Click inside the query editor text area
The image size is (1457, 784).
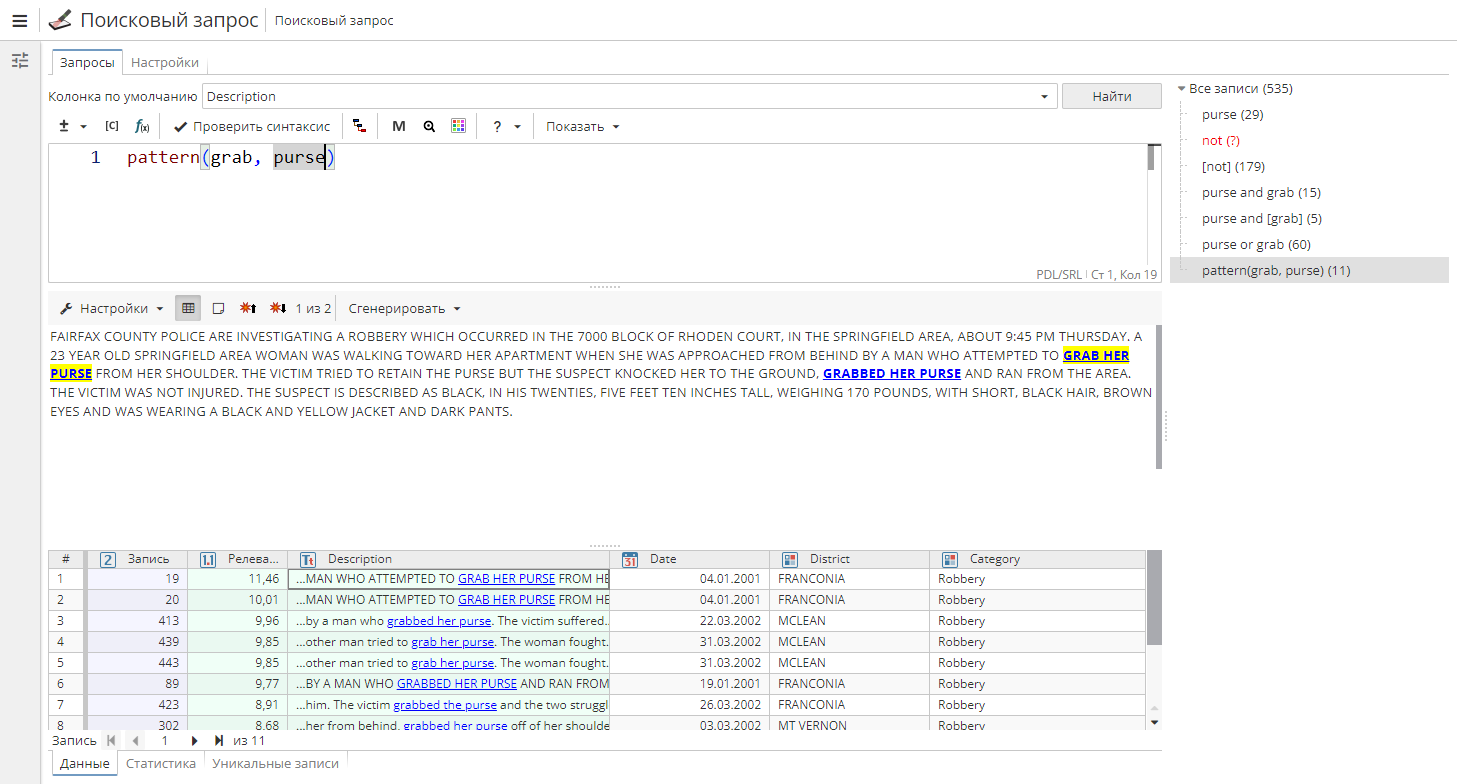pyautogui.click(x=597, y=212)
